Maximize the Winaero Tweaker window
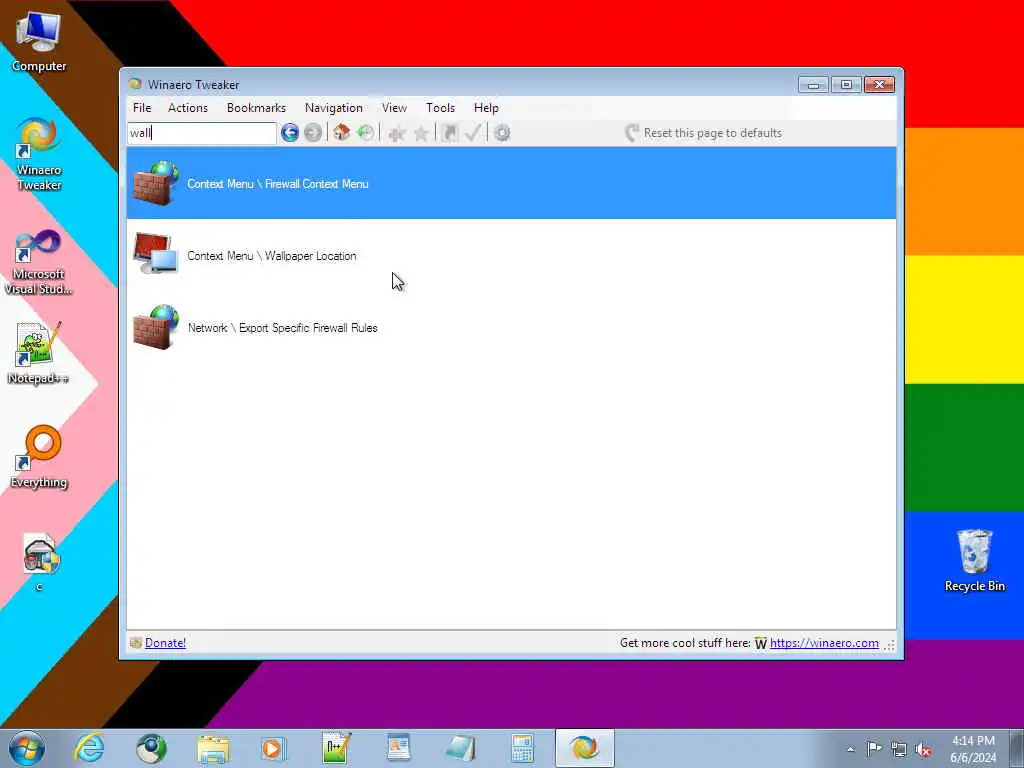1024x768 pixels. pyautogui.click(x=846, y=85)
